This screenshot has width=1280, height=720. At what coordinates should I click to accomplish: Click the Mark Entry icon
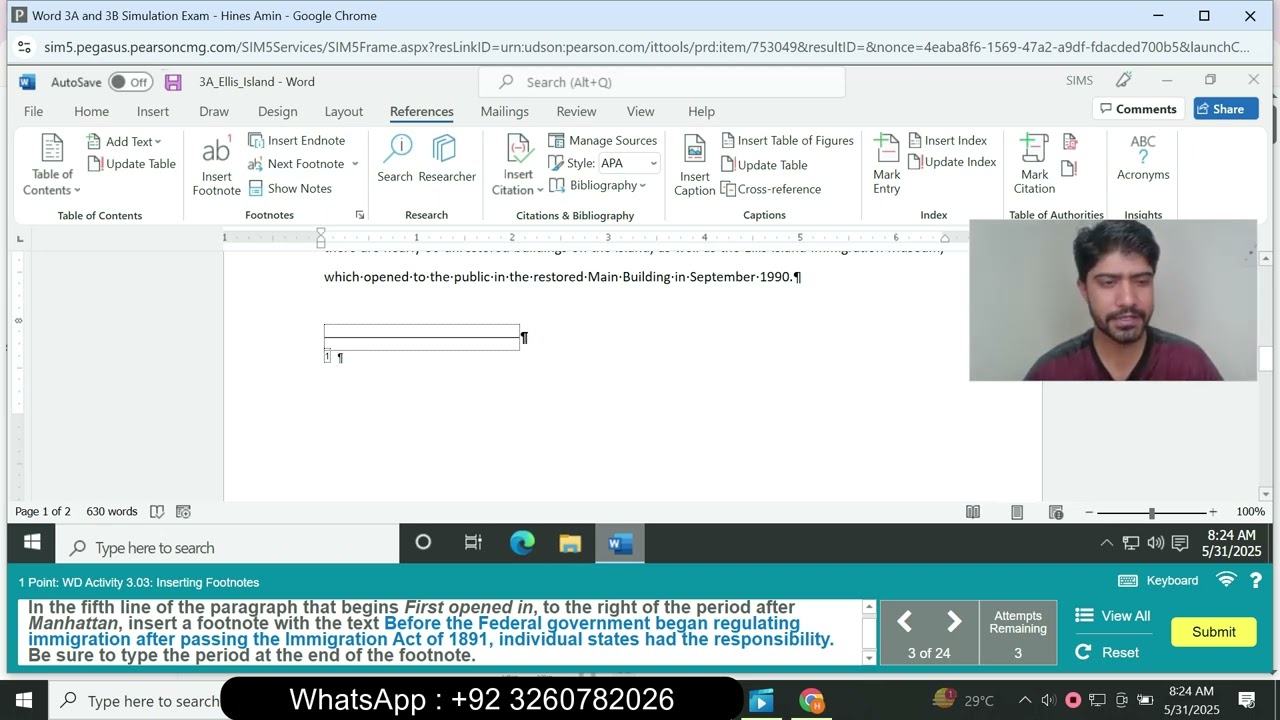(887, 165)
